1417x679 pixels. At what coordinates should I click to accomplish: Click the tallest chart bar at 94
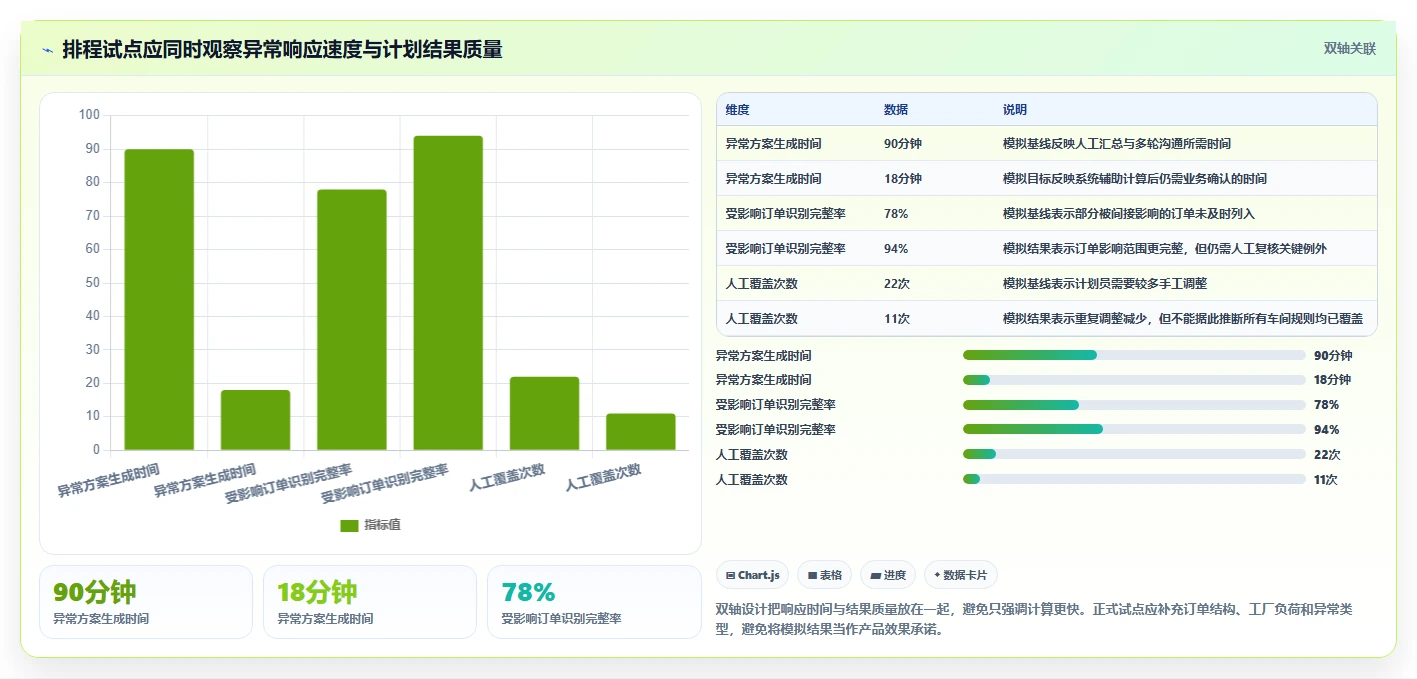coord(448,293)
